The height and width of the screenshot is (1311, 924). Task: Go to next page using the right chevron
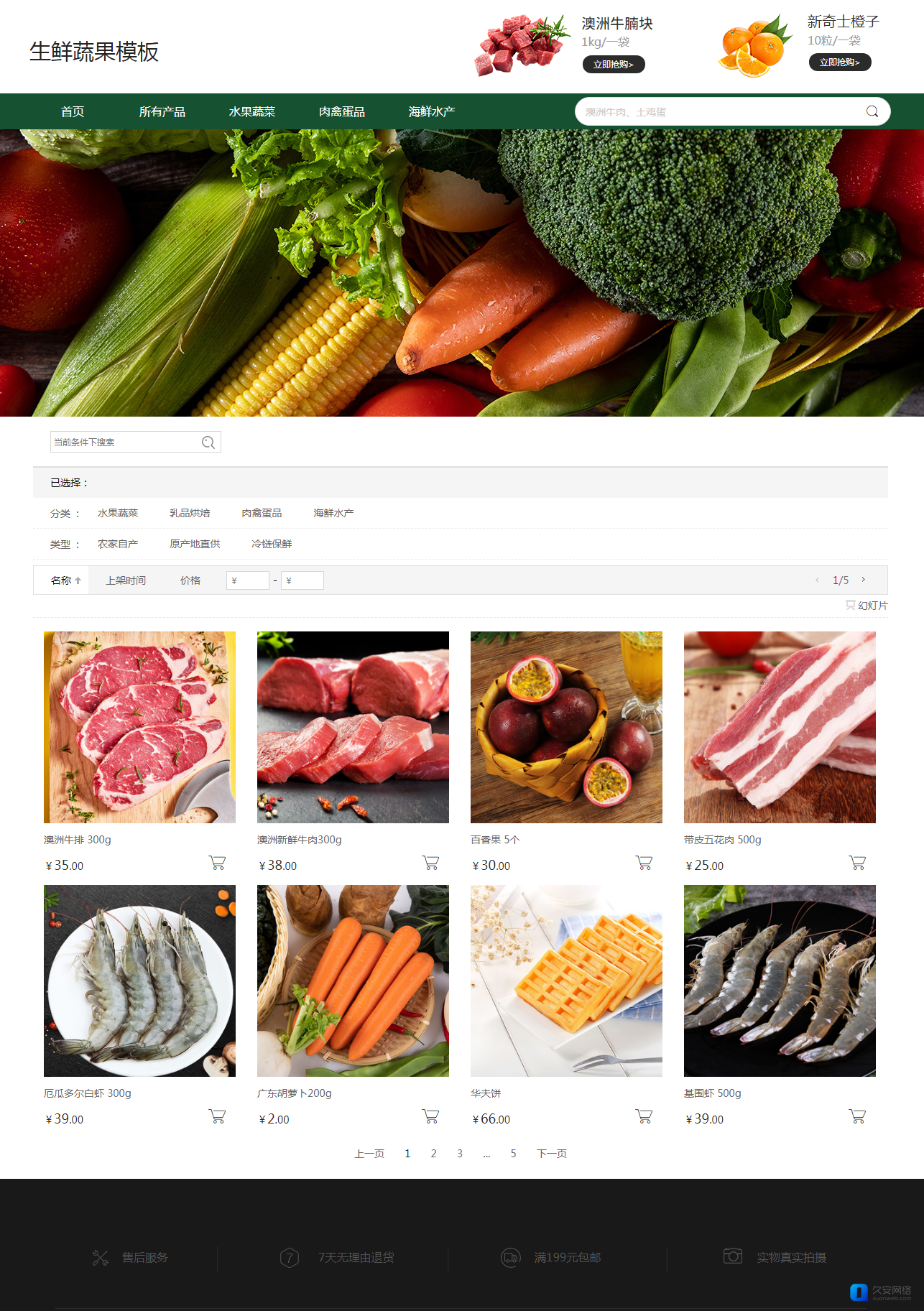pos(864,580)
